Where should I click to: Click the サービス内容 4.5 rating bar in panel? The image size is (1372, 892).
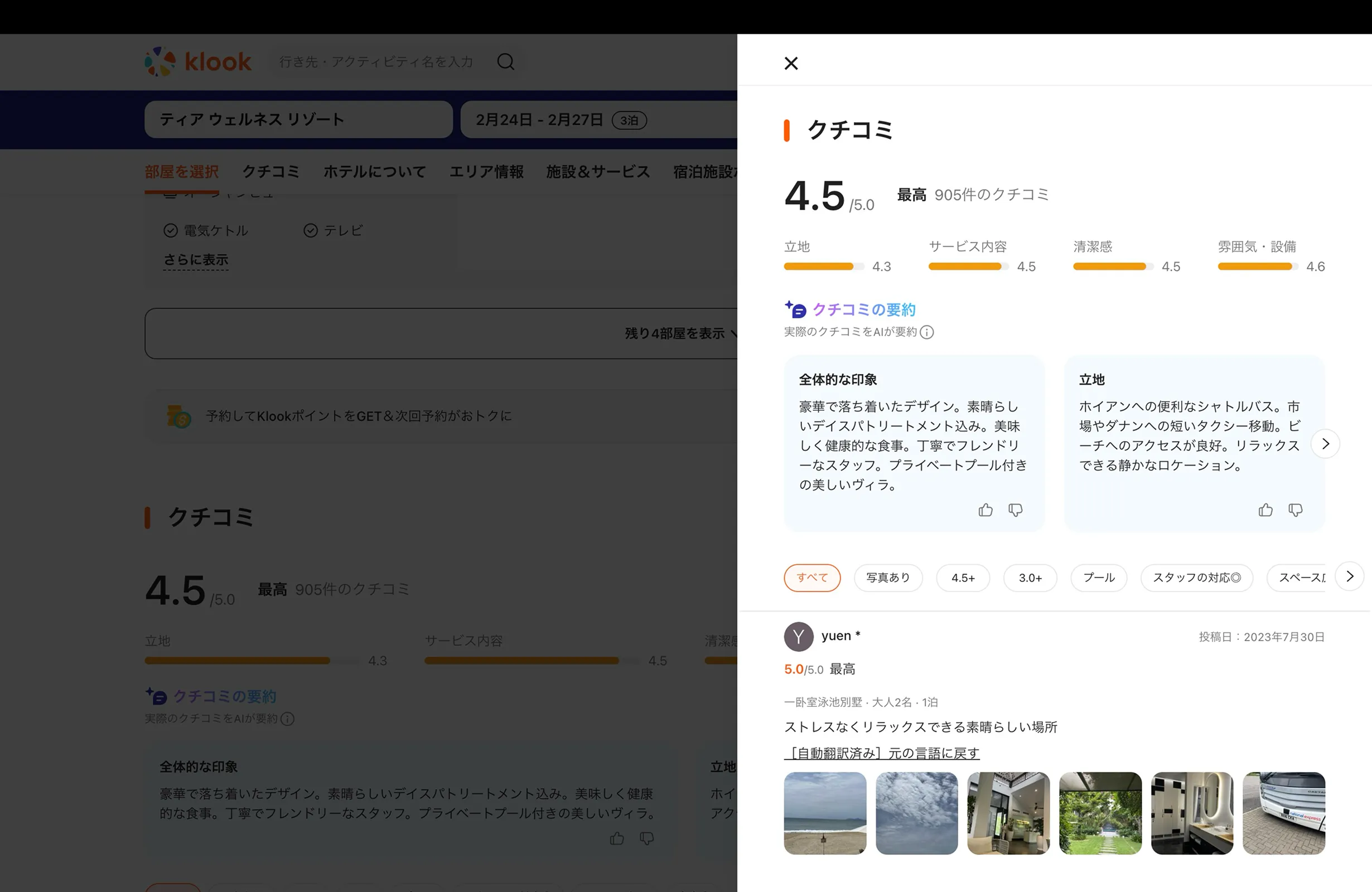point(968,266)
